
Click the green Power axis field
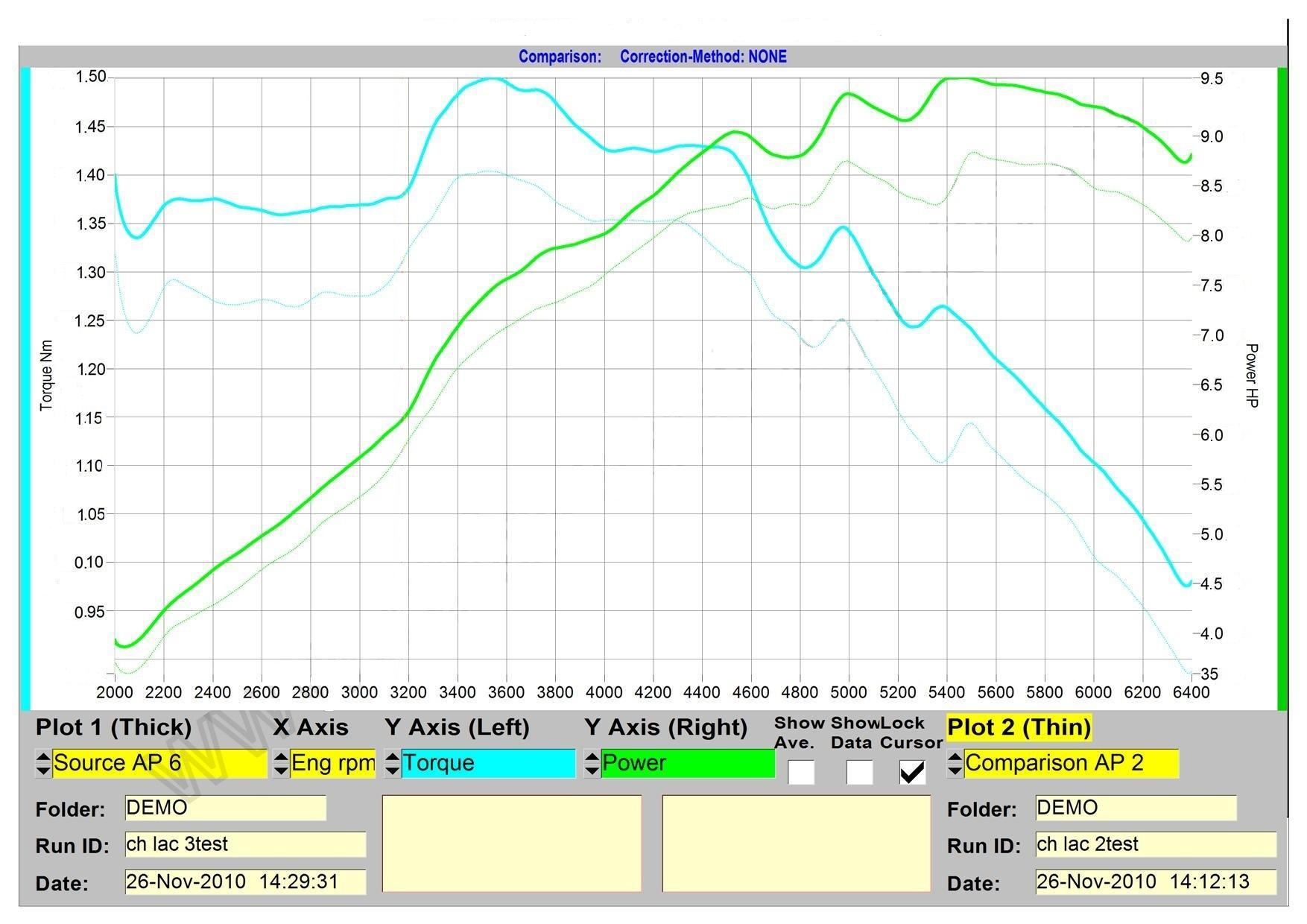[687, 764]
